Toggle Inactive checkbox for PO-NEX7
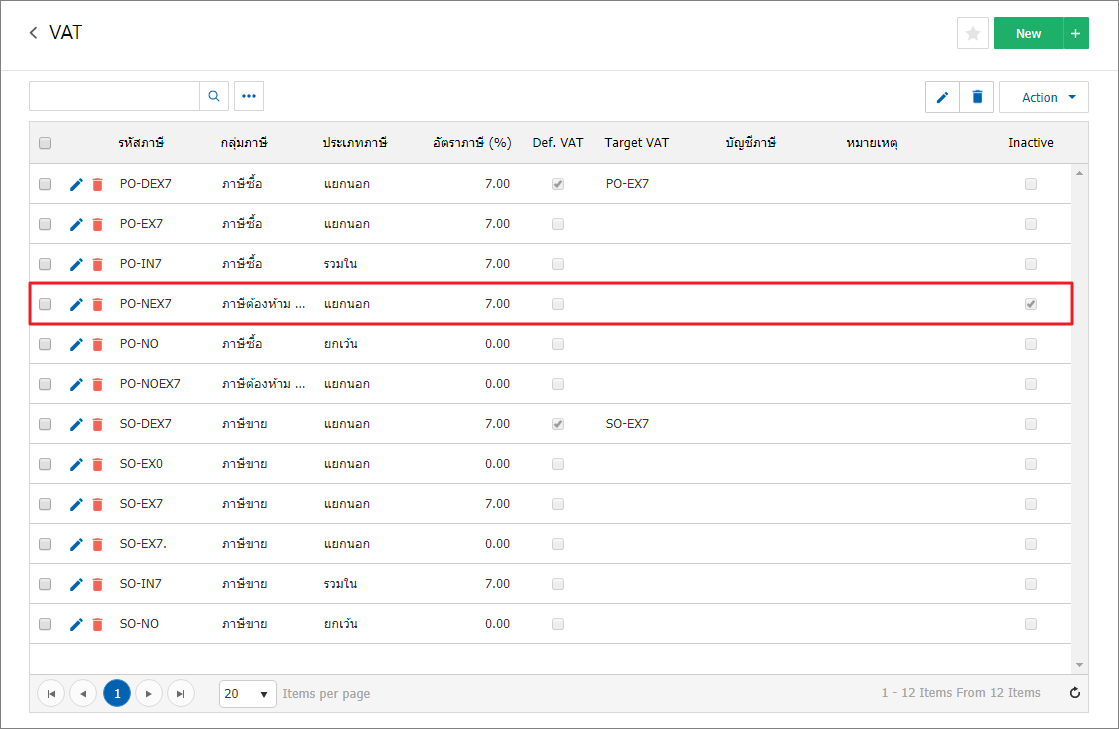Image resolution: width=1119 pixels, height=729 pixels. (x=1031, y=304)
